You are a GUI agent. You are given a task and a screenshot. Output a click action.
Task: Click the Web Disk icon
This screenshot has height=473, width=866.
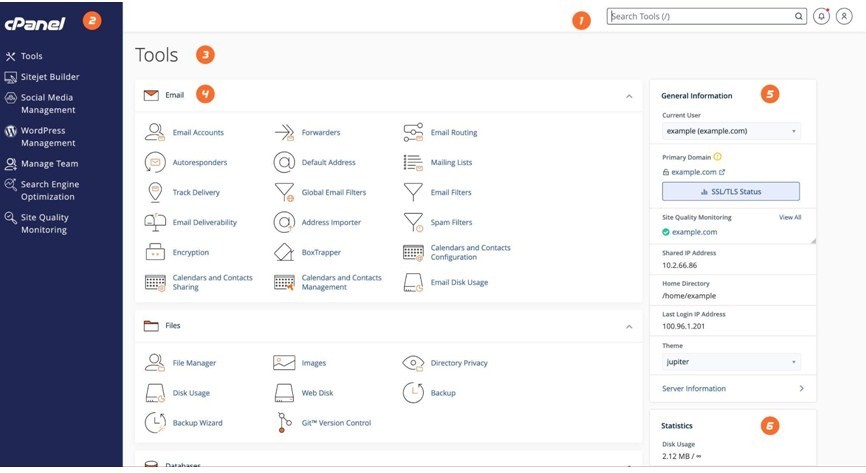pos(284,393)
